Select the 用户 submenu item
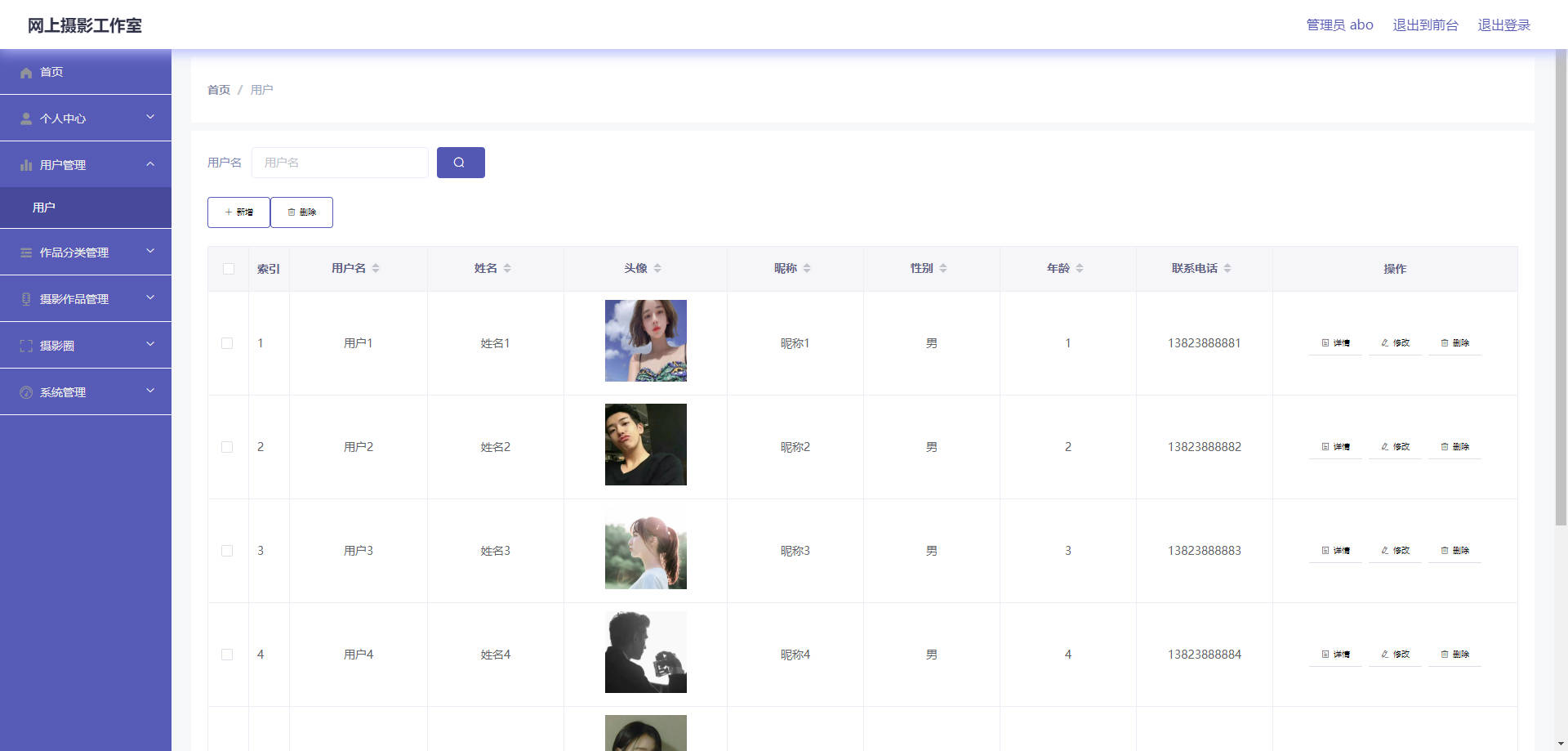Image resolution: width=1568 pixels, height=751 pixels. coord(86,208)
